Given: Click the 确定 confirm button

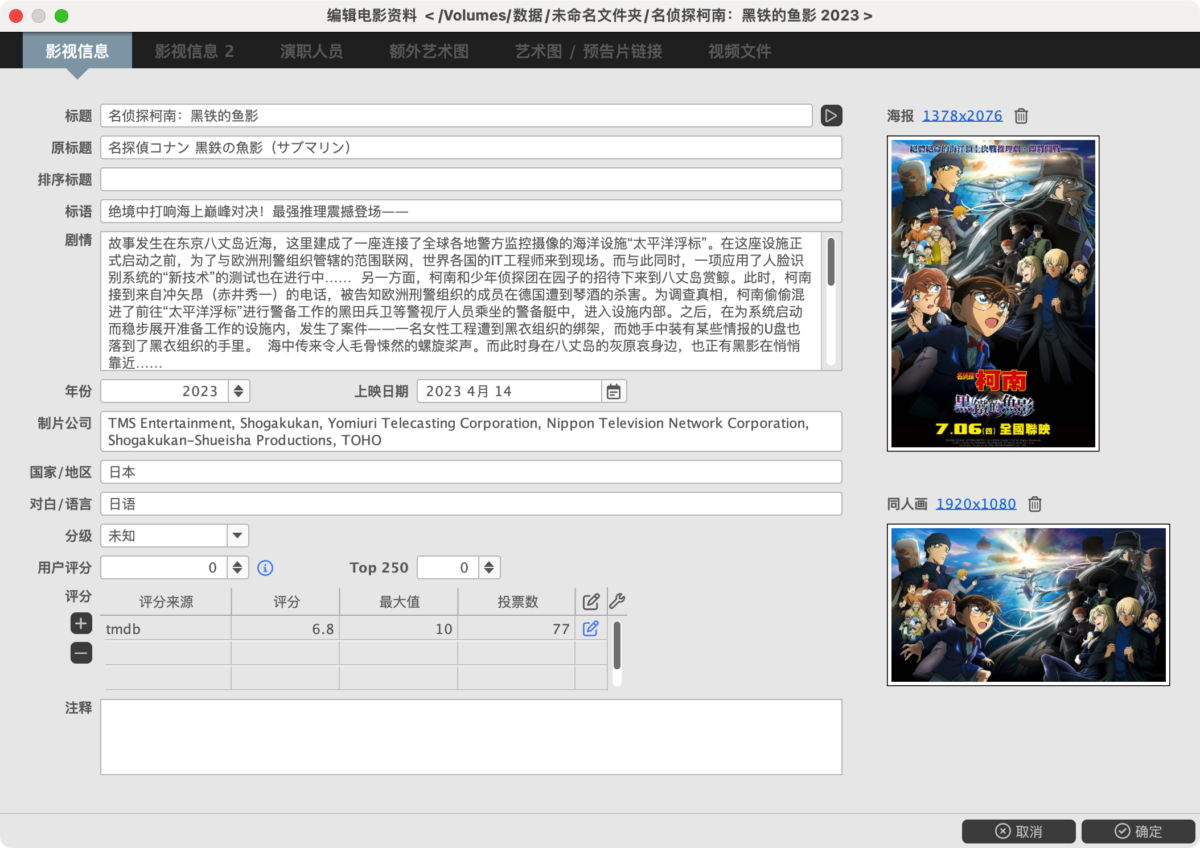Looking at the screenshot, I should [x=1138, y=831].
